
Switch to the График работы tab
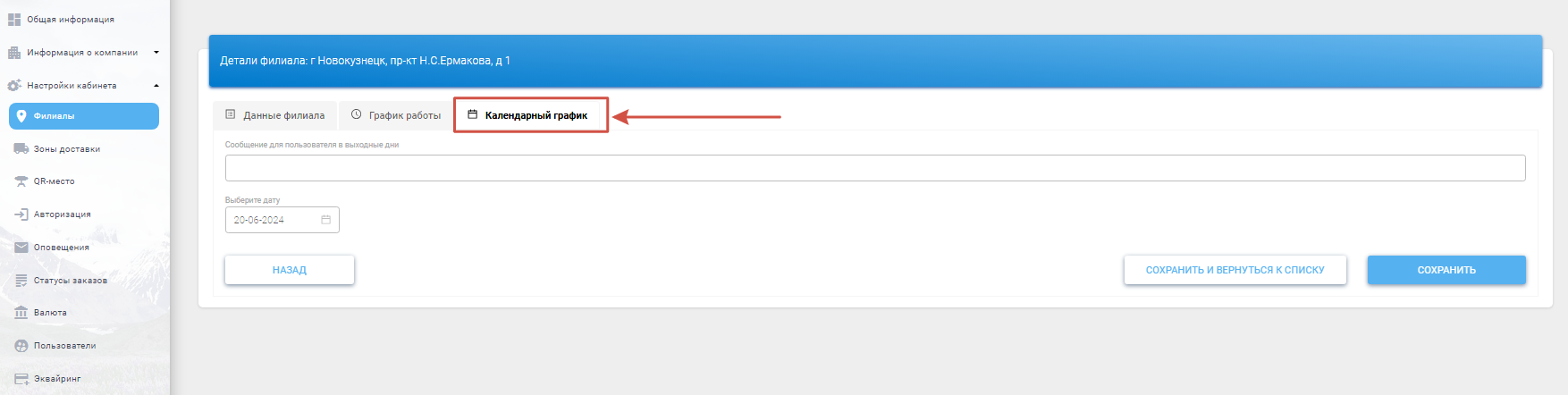tap(396, 115)
